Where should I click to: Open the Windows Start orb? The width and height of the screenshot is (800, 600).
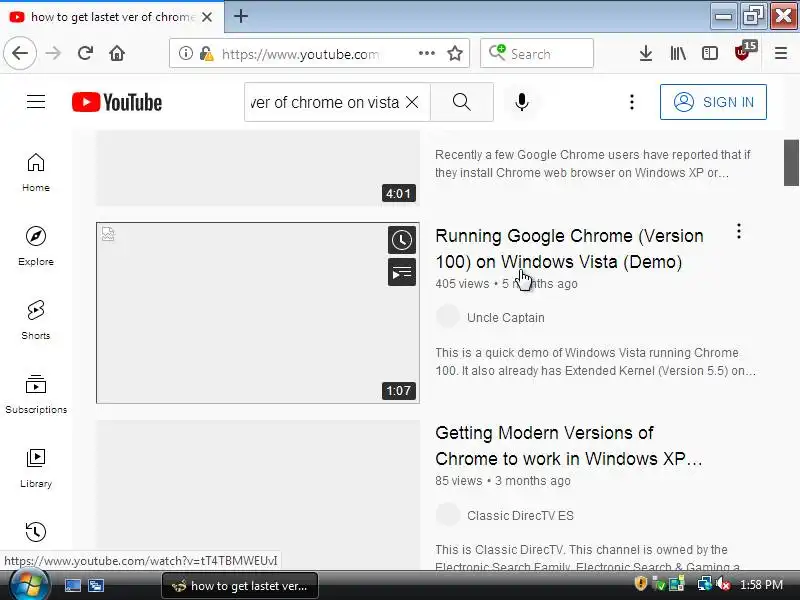click(28, 585)
